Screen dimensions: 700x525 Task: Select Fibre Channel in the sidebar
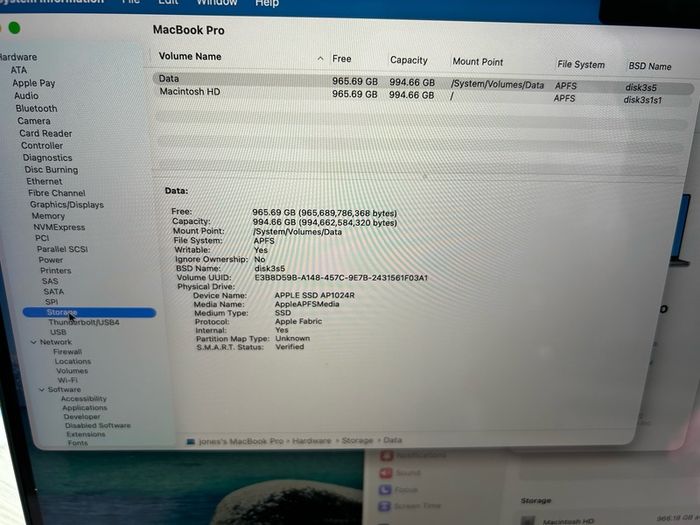click(x=56, y=193)
